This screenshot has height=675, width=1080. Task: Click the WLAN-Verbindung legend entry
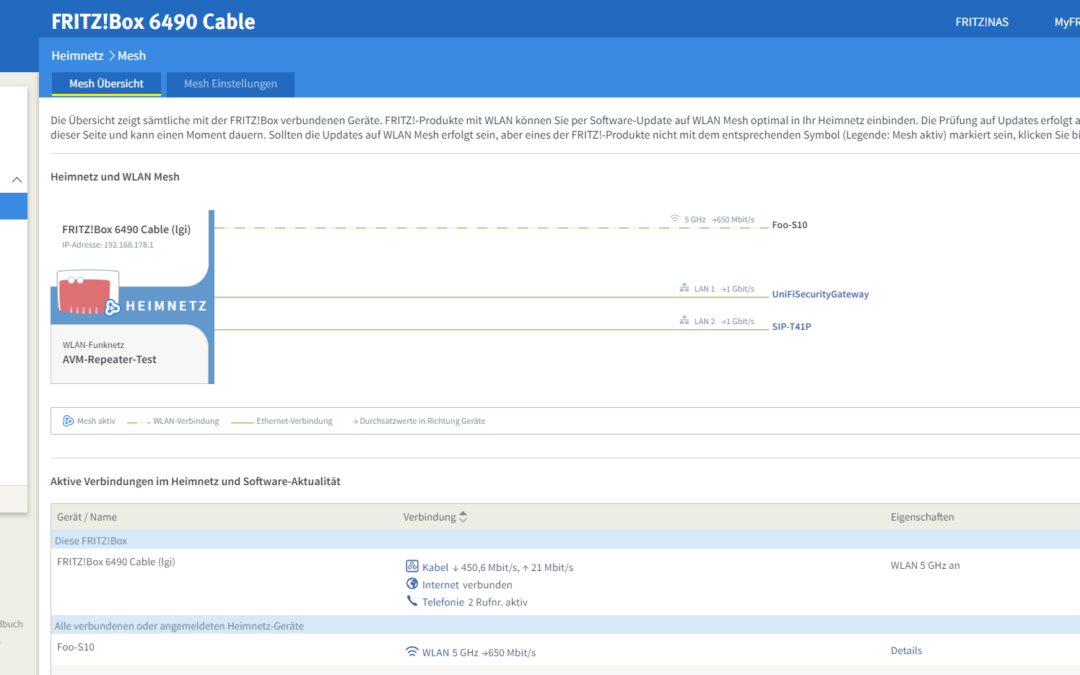tap(174, 421)
